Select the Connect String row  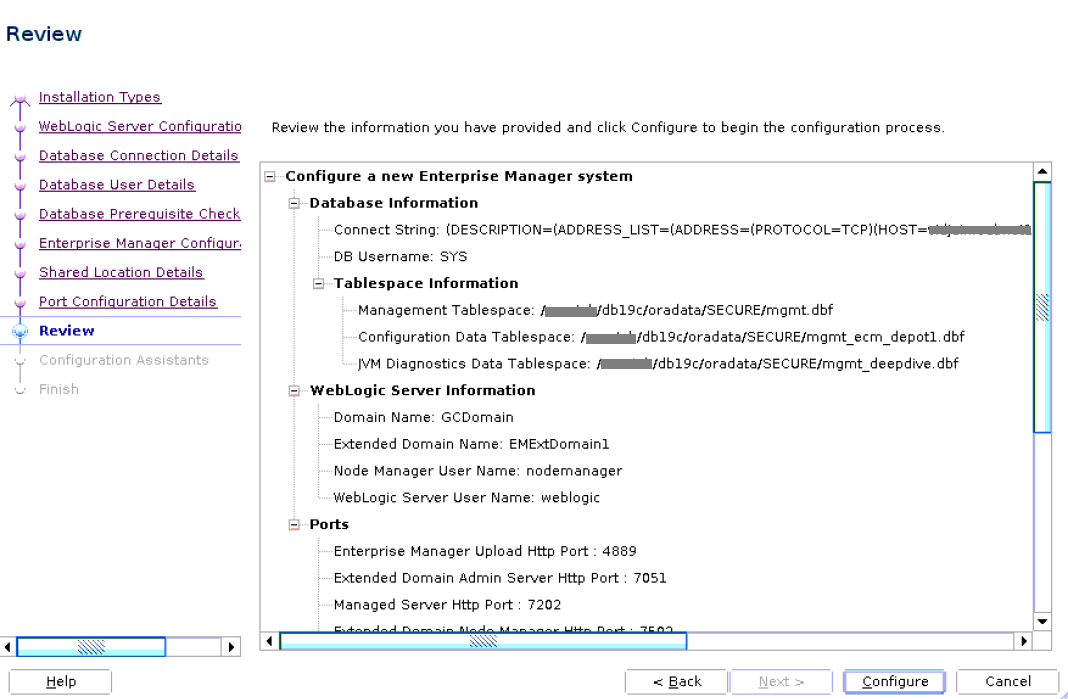click(682, 230)
